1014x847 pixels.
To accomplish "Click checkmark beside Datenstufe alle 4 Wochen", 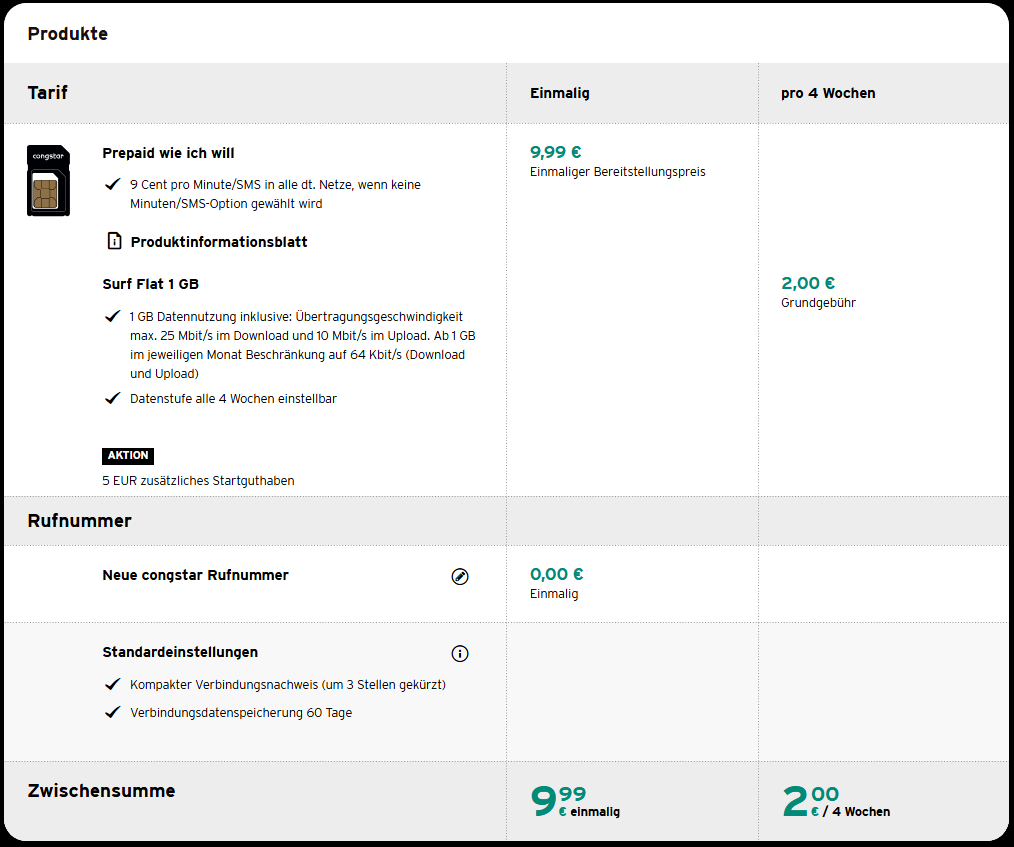I will tap(113, 399).
